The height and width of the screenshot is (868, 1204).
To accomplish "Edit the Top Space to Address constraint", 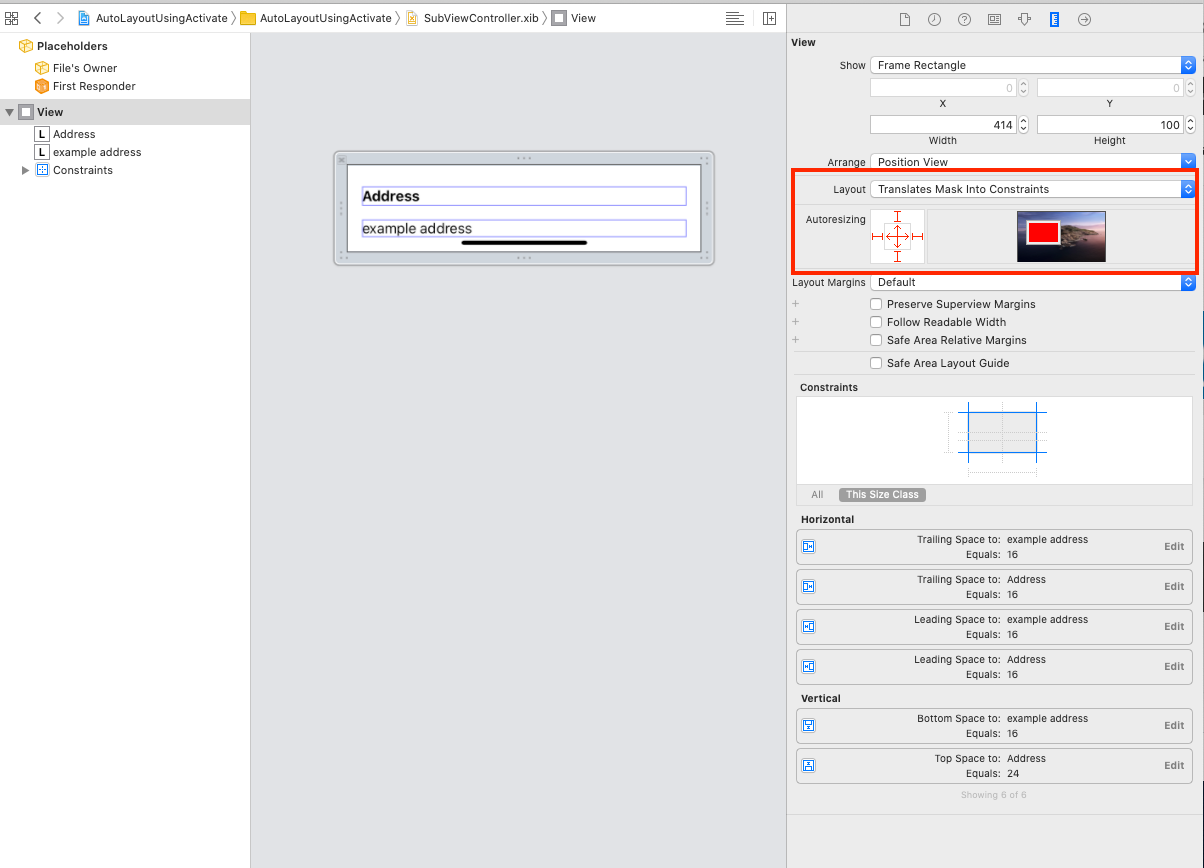I will click(1172, 765).
